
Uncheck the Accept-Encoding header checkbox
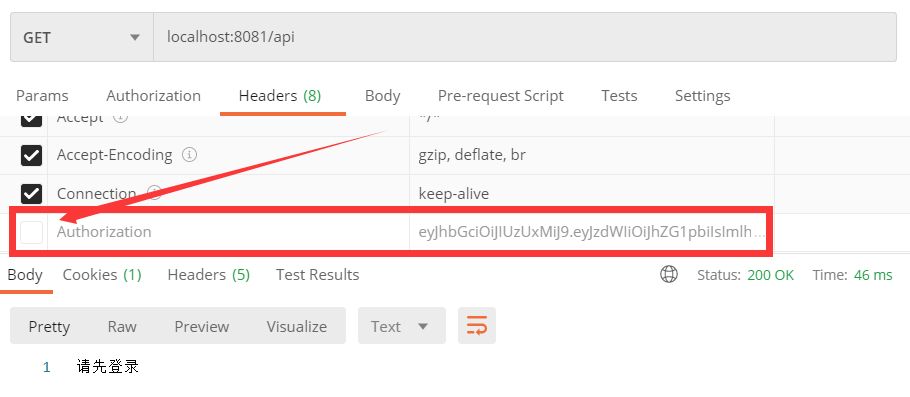pyautogui.click(x=31, y=156)
